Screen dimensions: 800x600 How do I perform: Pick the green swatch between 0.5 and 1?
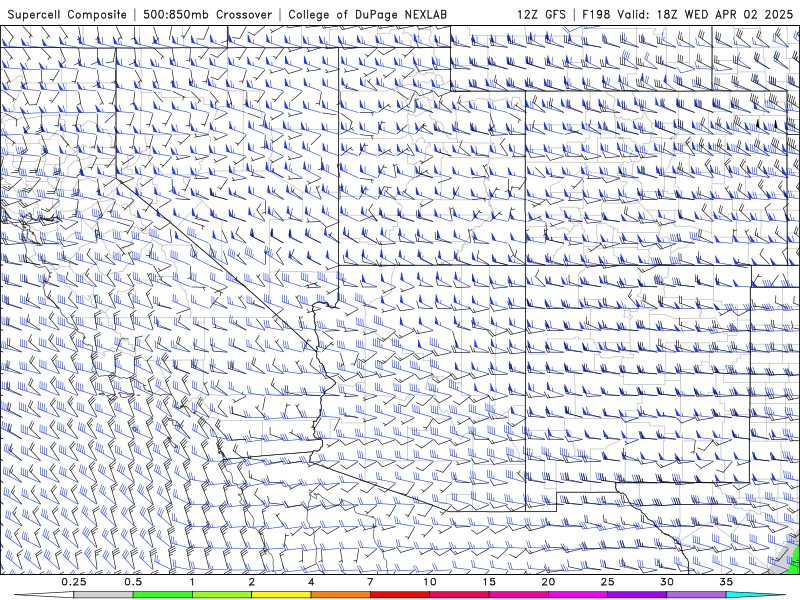(x=163, y=595)
